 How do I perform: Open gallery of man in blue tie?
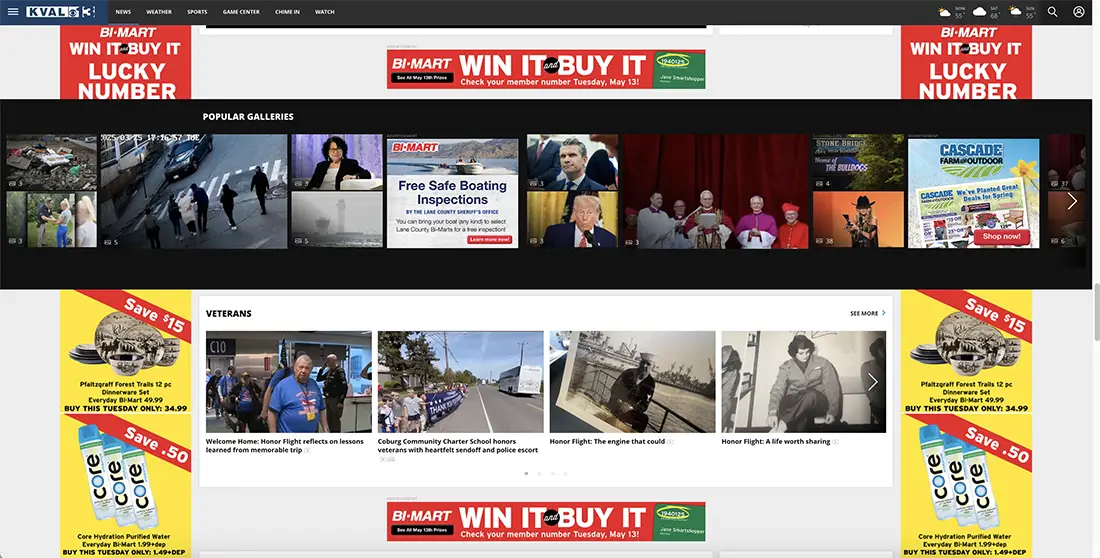pyautogui.click(x=572, y=162)
